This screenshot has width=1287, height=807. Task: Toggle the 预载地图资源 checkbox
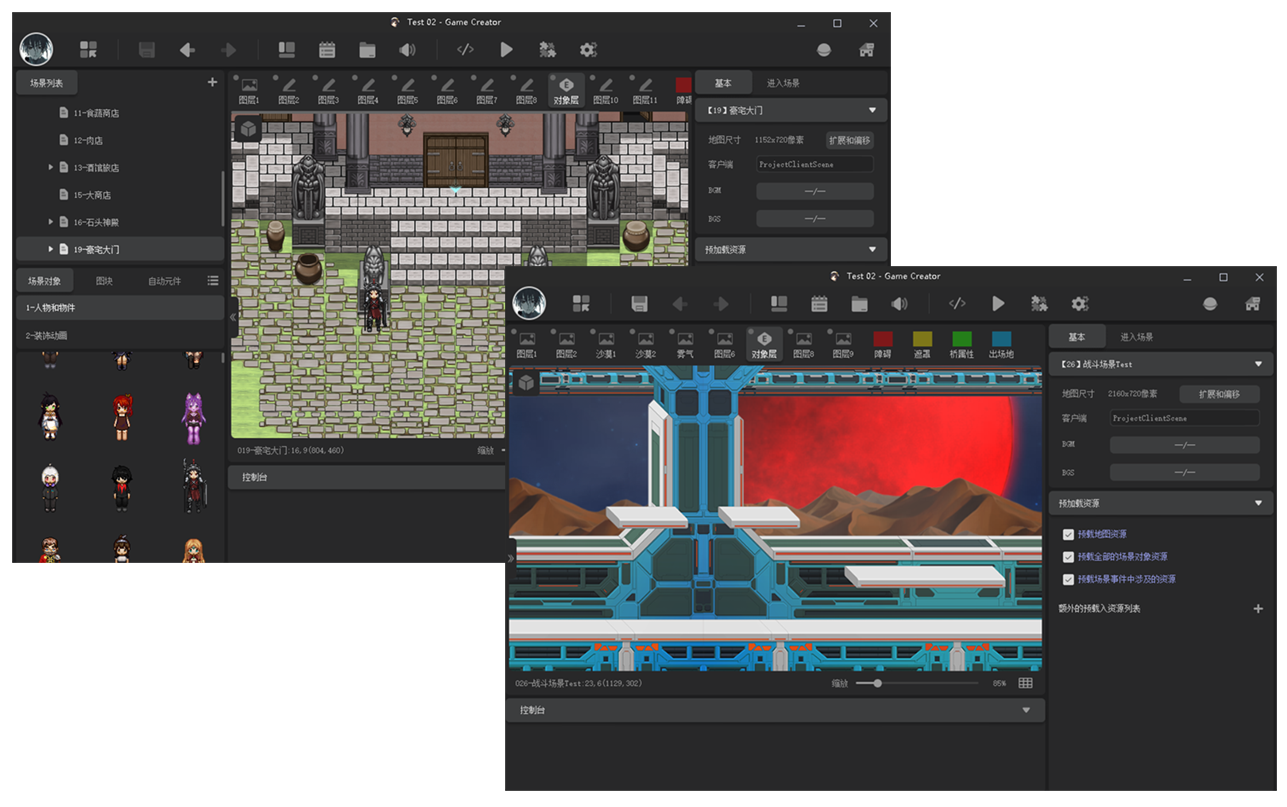[1068, 534]
